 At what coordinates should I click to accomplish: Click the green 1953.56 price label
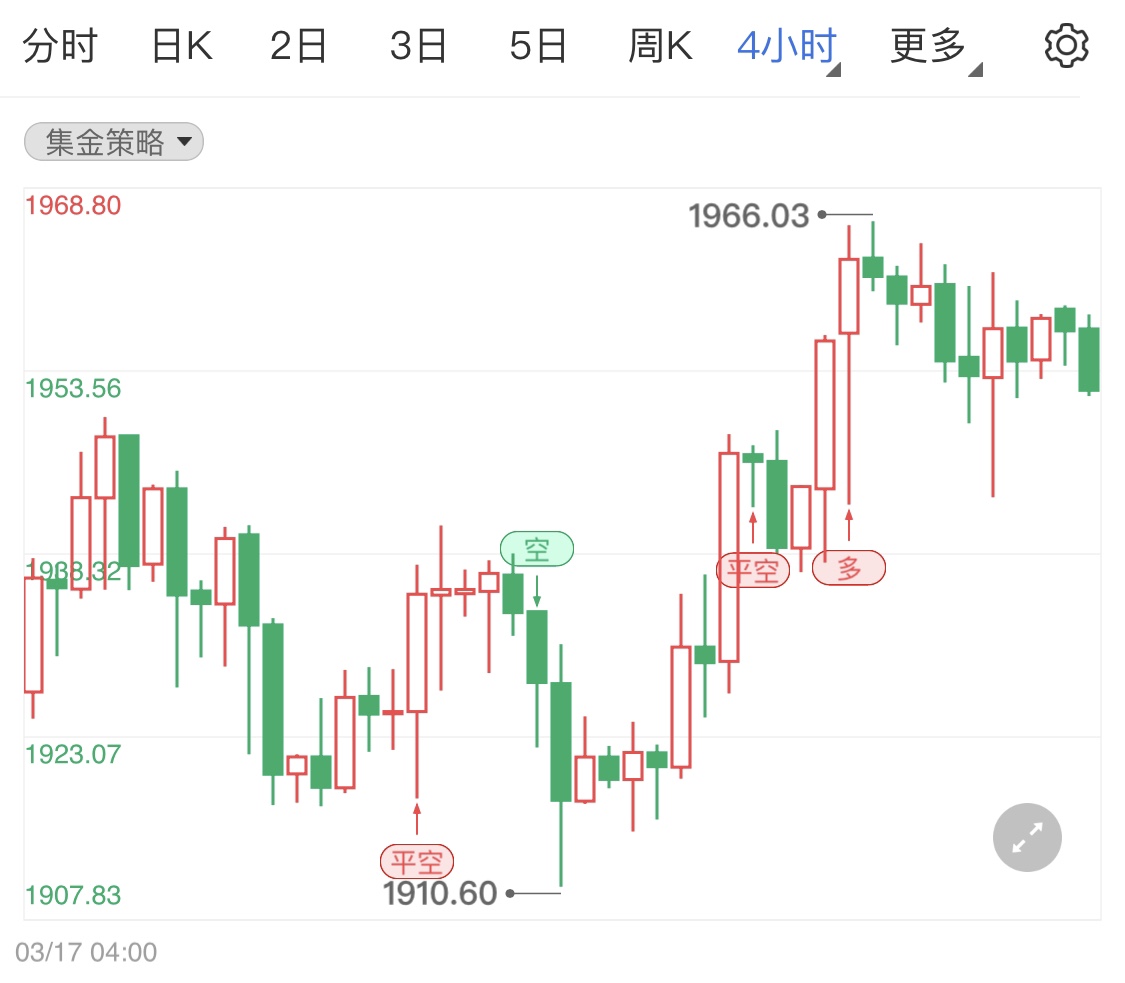tap(73, 389)
